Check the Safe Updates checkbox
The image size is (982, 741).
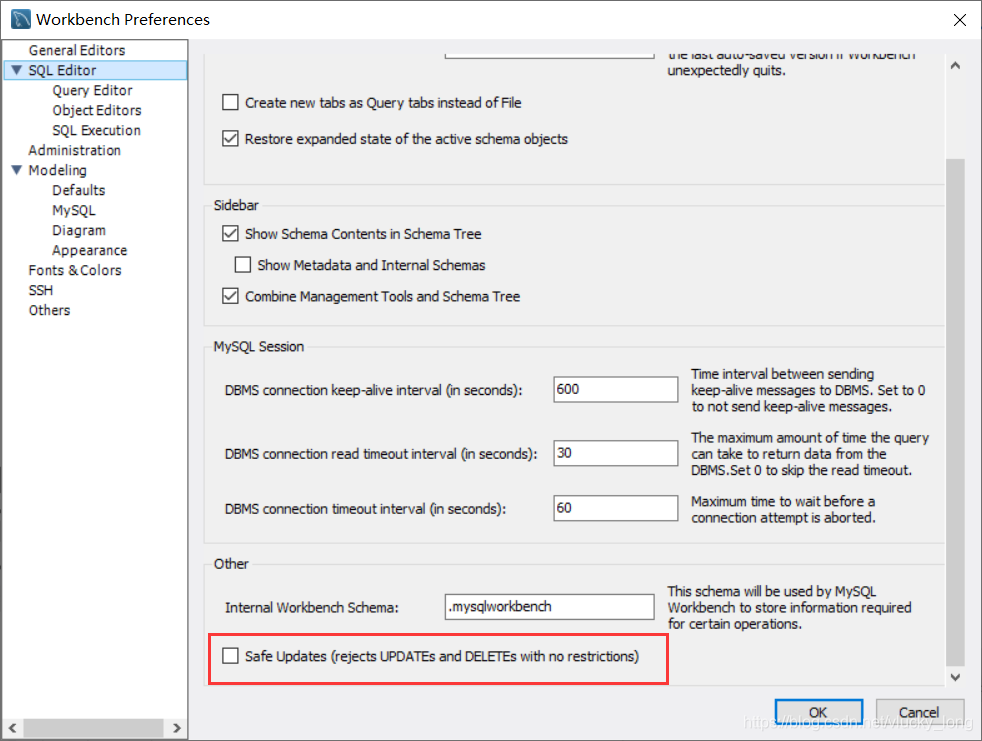click(x=230, y=656)
